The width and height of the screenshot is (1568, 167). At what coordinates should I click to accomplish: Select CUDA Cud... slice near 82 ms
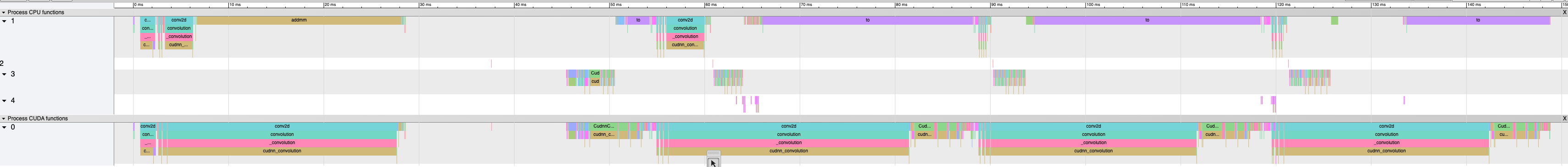pos(924,126)
